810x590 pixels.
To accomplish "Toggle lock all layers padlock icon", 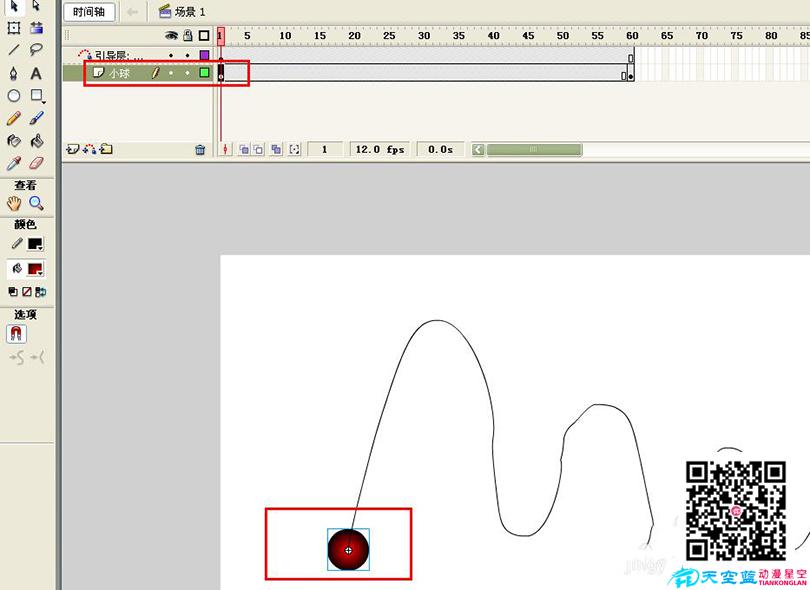I will [188, 35].
